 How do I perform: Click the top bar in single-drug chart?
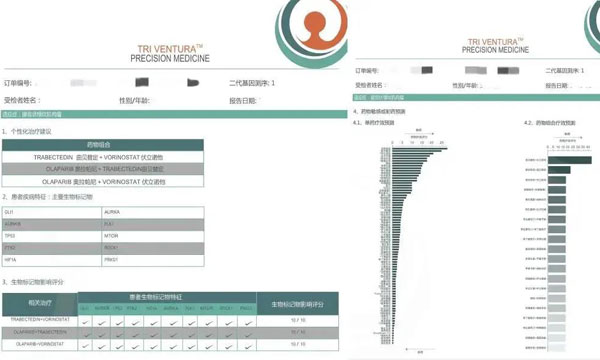[x=419, y=148]
